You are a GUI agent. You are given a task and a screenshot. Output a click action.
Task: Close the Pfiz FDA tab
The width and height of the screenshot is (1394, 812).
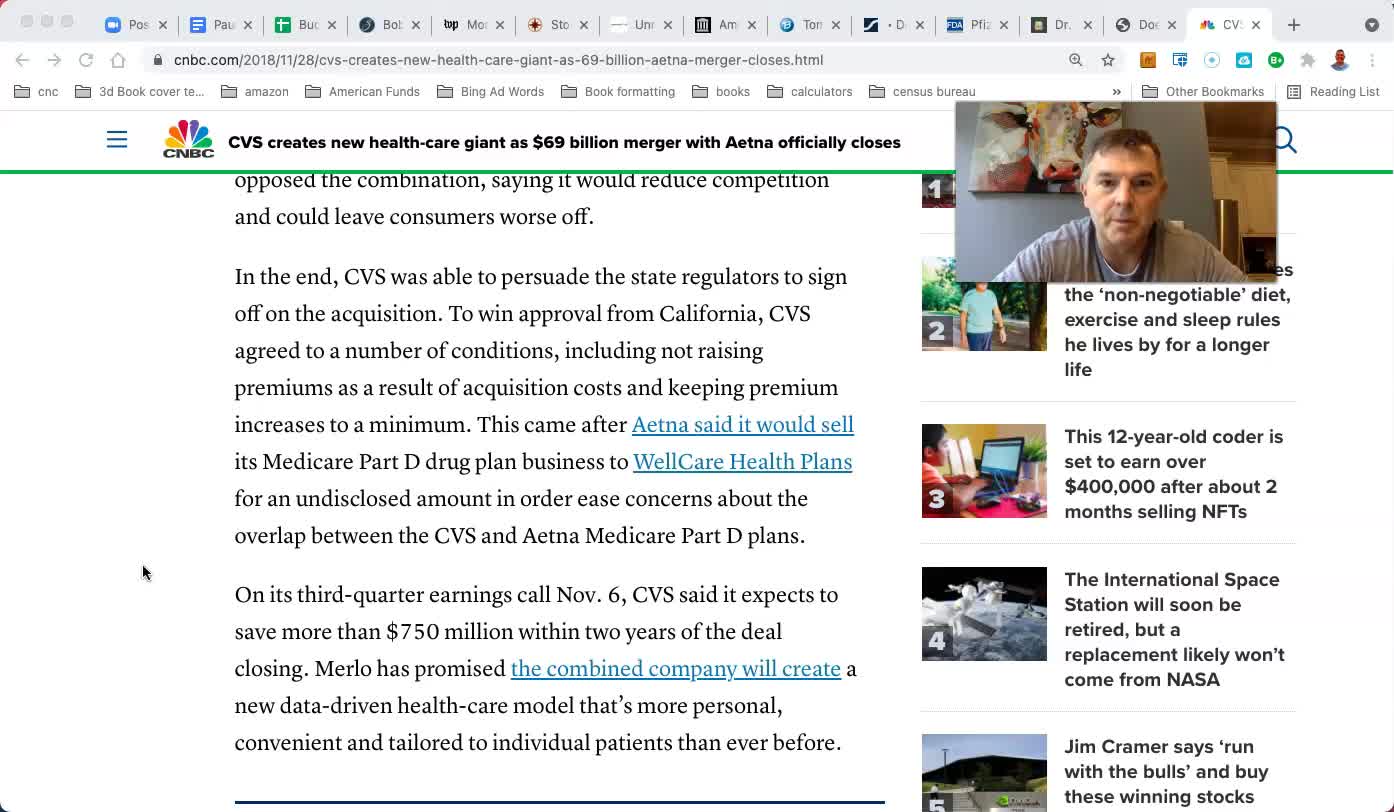point(1004,25)
